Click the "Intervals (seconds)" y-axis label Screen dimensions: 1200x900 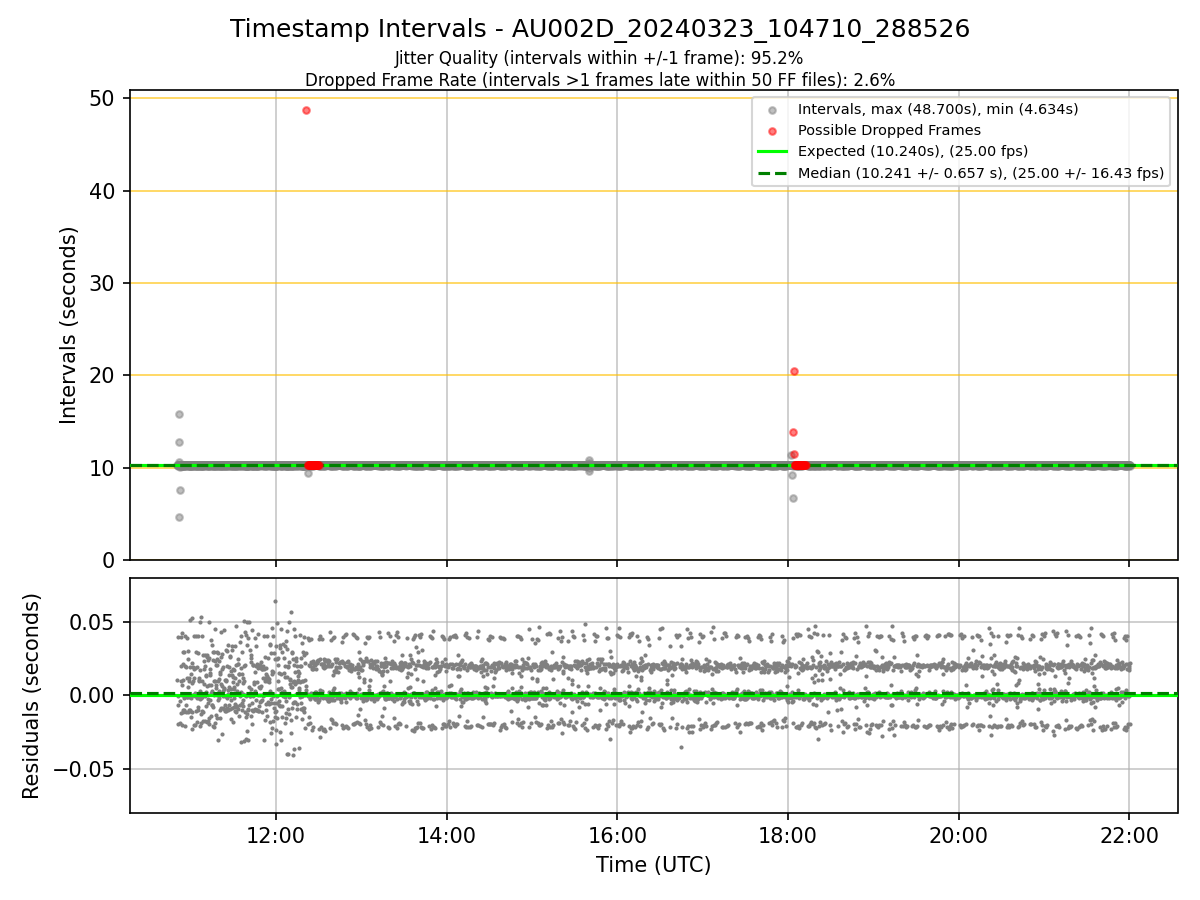[68, 325]
